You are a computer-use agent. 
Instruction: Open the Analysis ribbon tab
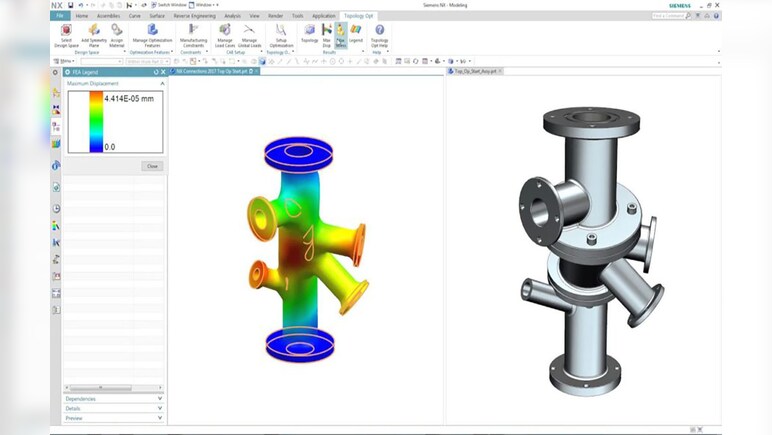tap(232, 16)
